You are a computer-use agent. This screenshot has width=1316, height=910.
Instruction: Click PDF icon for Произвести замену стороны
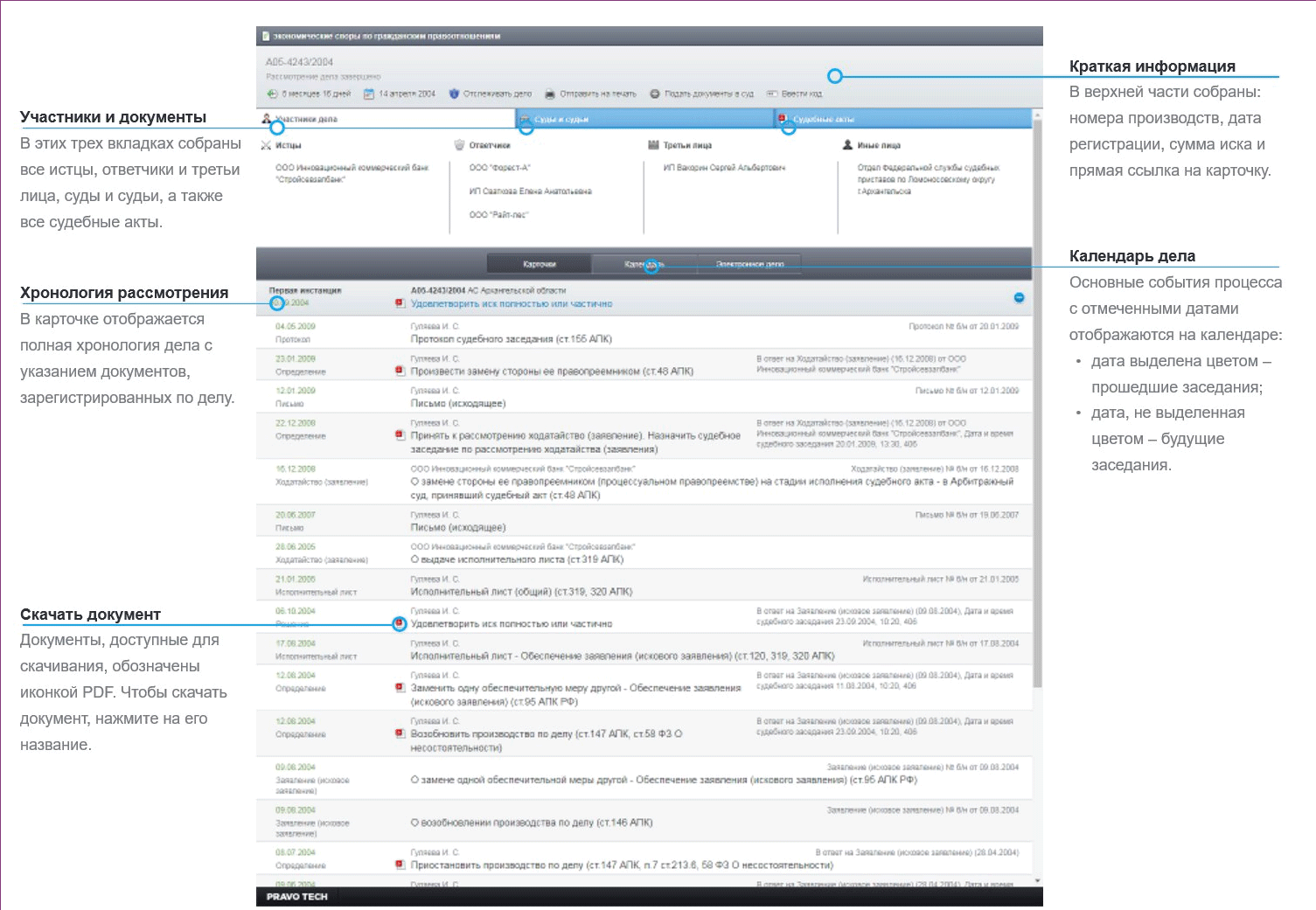400,372
